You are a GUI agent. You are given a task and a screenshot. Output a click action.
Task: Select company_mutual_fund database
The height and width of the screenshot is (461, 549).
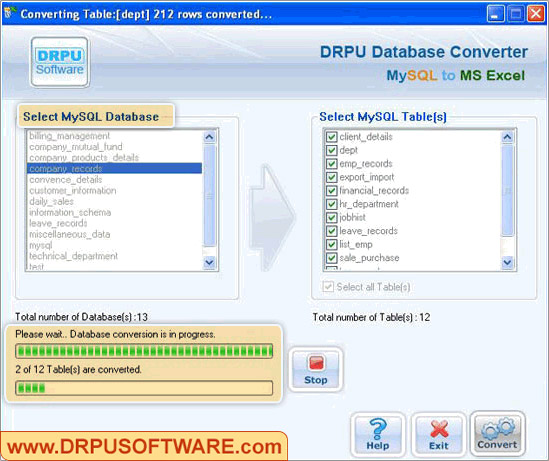[114, 147]
